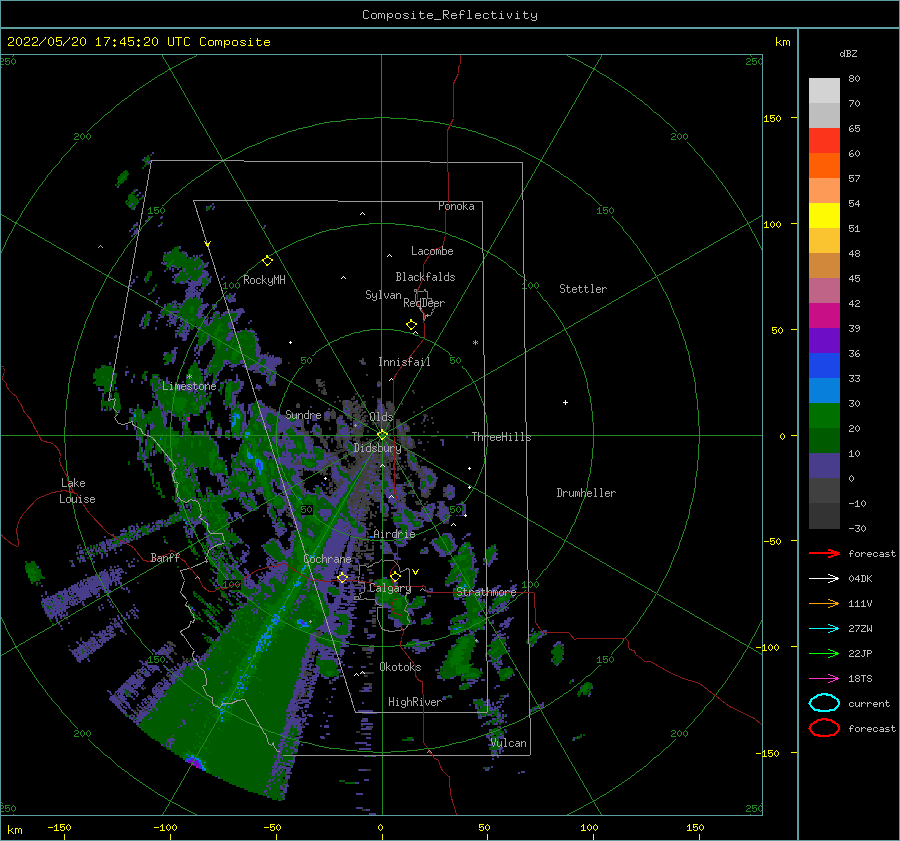The height and width of the screenshot is (841, 900).
Task: Select the Banff label
Action: [x=165, y=557]
